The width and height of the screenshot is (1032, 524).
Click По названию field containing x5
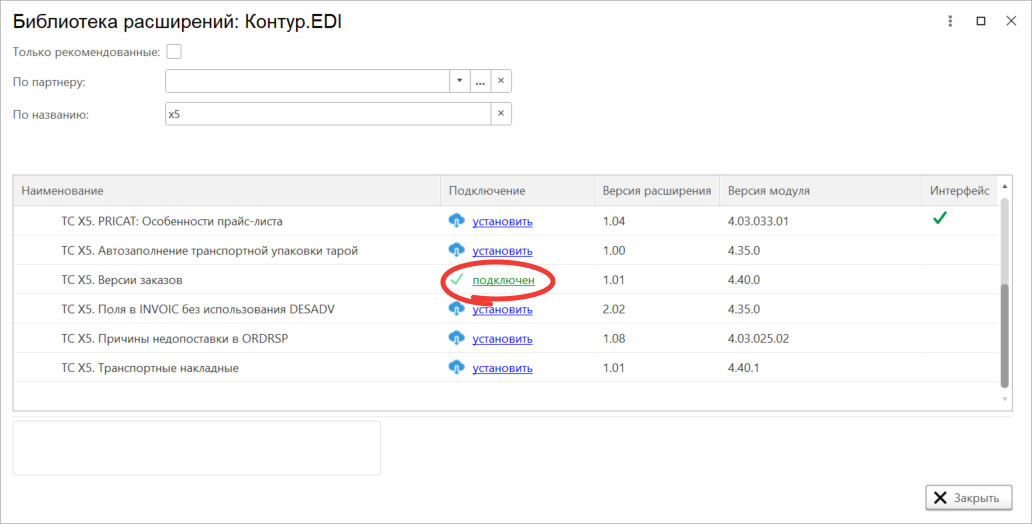[x=328, y=113]
